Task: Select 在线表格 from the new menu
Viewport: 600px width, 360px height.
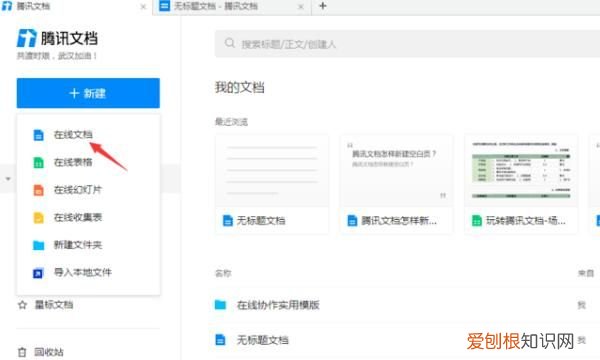Action: pos(73,162)
